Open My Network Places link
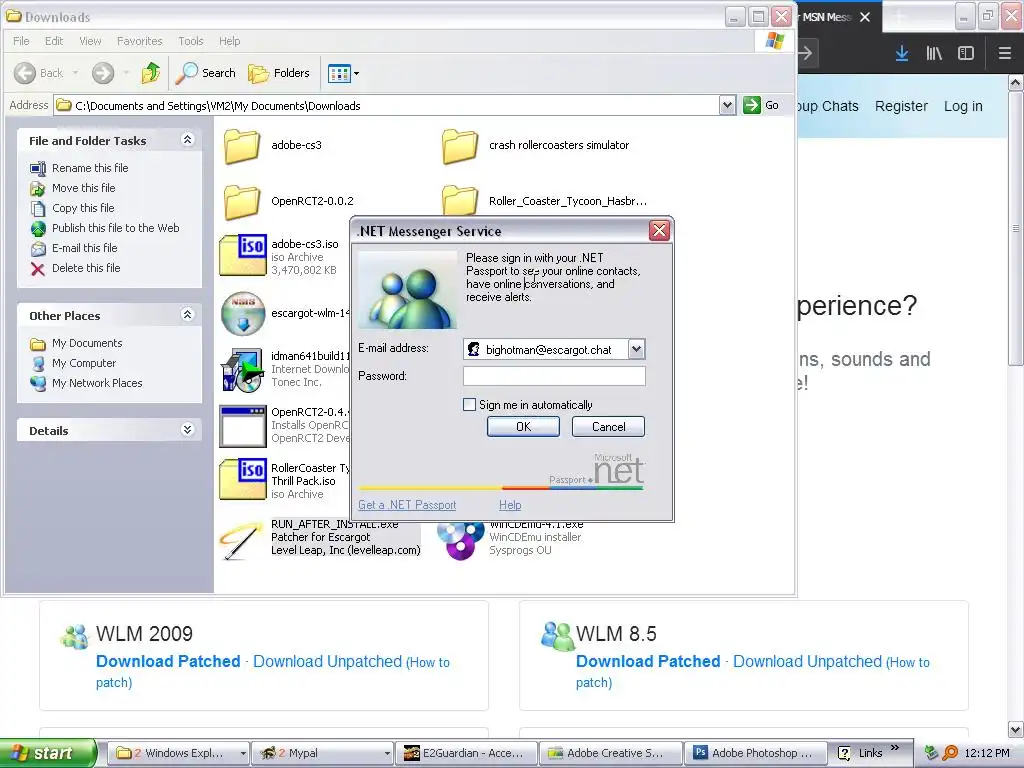 point(97,383)
